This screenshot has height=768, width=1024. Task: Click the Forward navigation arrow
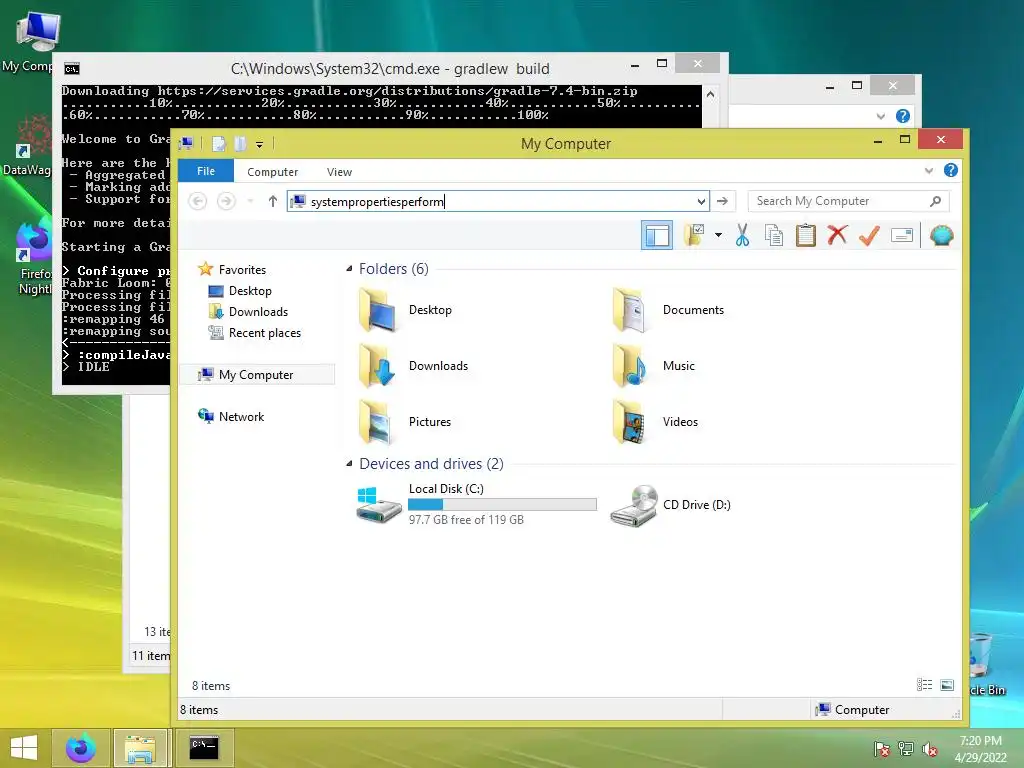click(226, 201)
